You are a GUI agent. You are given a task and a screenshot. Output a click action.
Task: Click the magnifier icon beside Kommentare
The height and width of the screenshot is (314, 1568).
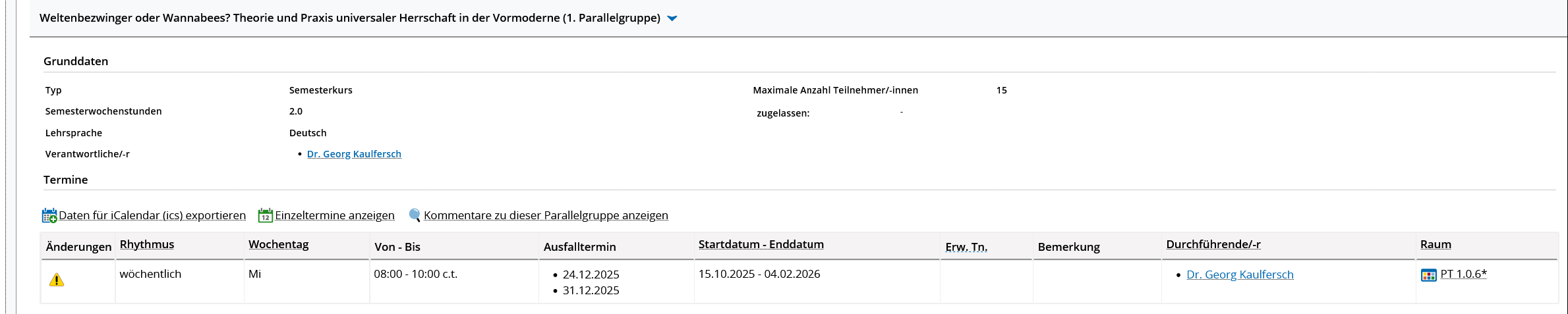pos(415,215)
